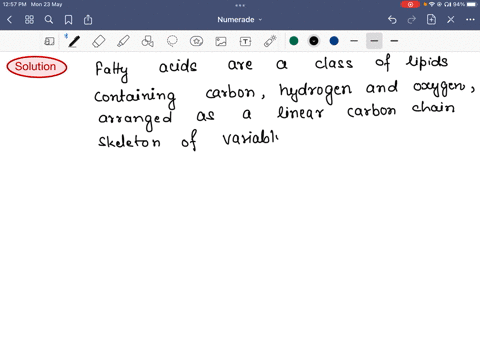480x360 pixels.
Task: Select the thinnest stroke width
Action: (x=354, y=41)
